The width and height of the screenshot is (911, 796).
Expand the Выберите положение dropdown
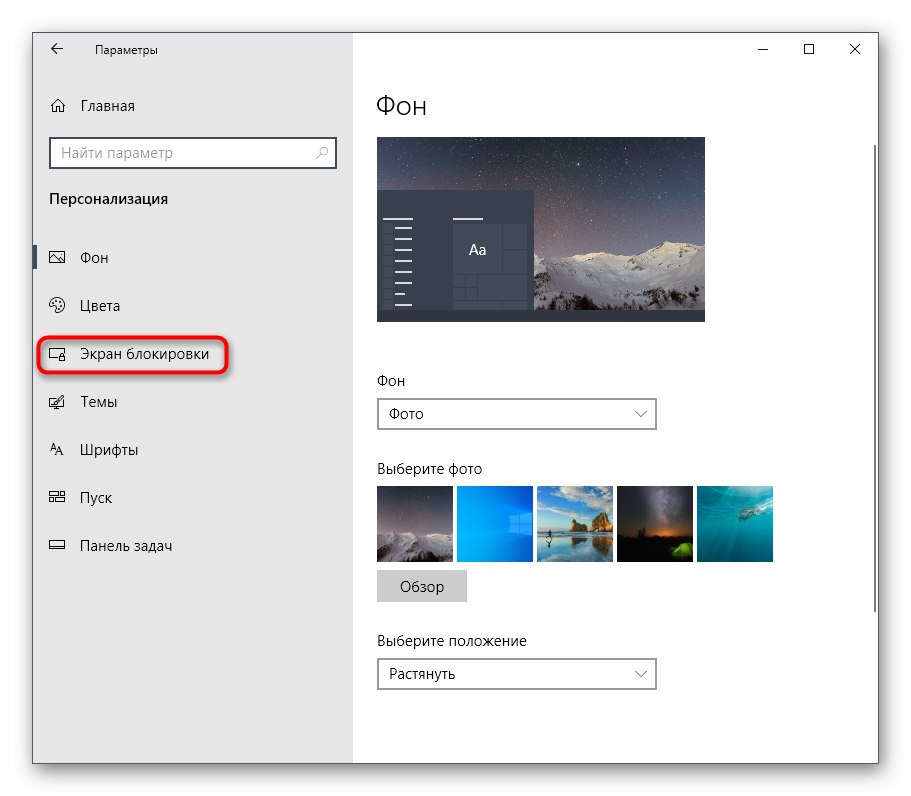[516, 674]
